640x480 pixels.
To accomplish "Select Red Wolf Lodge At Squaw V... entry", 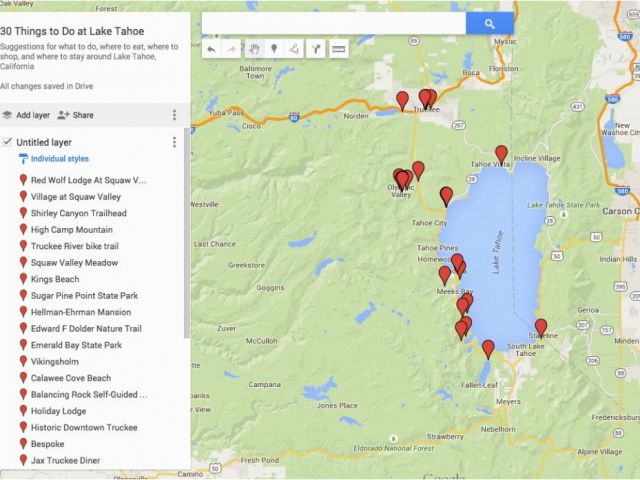I will (x=88, y=180).
